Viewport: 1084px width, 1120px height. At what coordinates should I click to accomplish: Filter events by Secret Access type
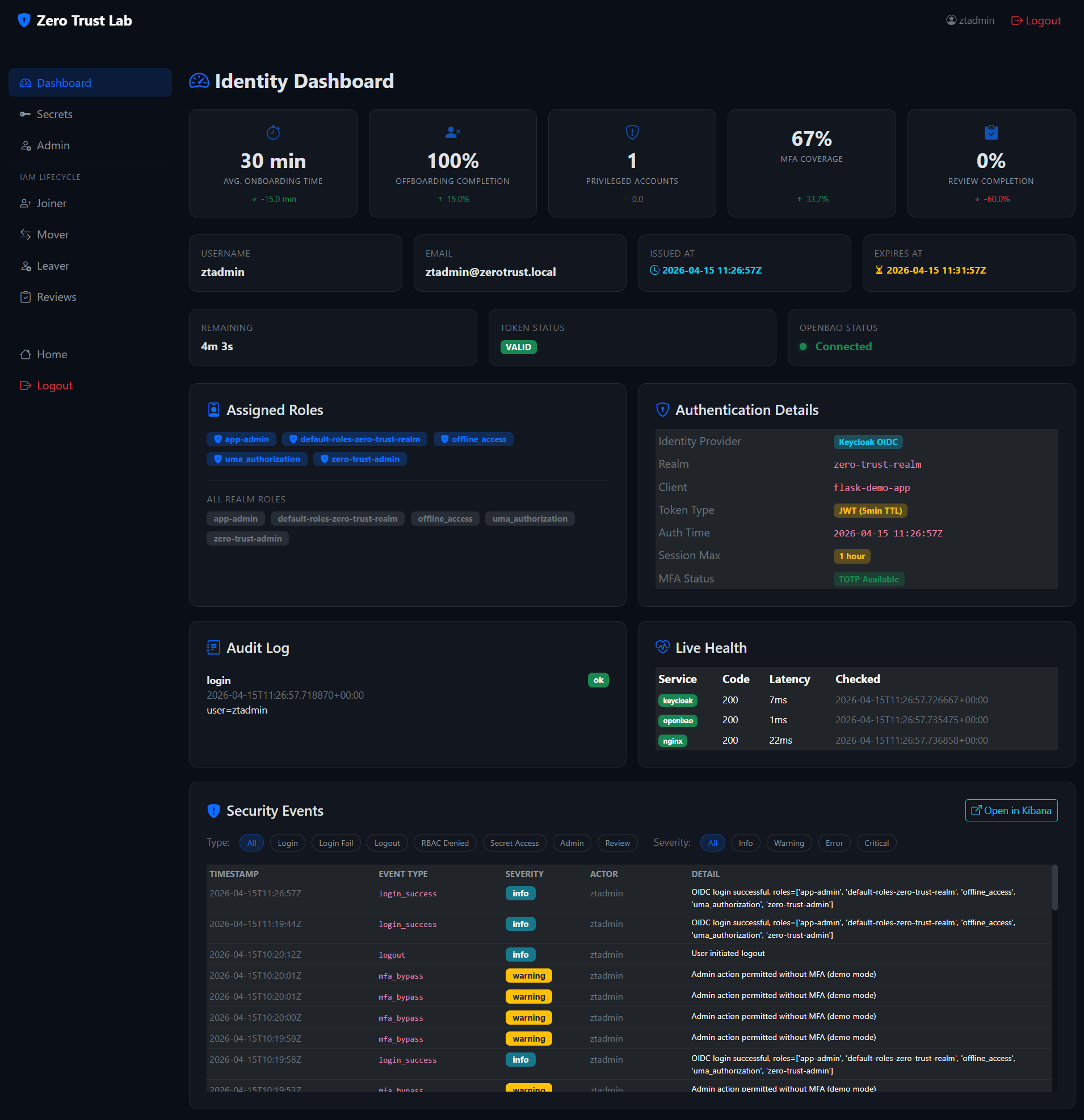click(x=514, y=843)
